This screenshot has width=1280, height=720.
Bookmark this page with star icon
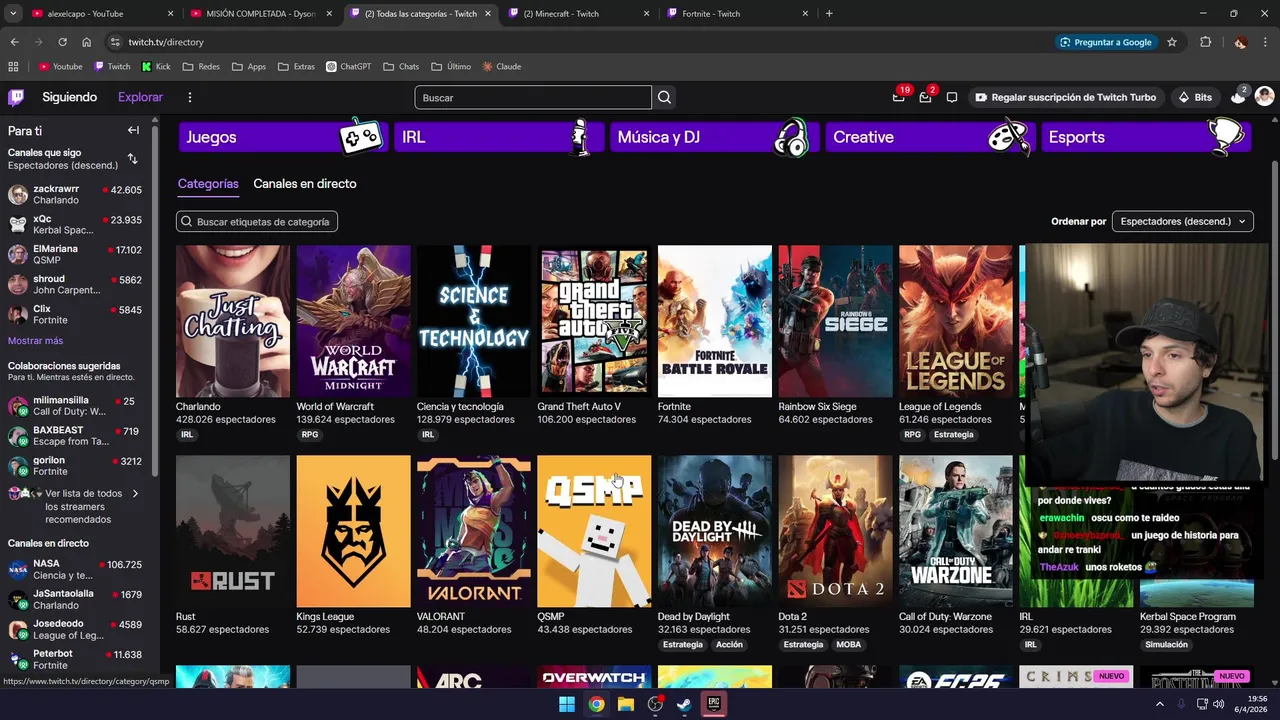pyautogui.click(x=1172, y=42)
